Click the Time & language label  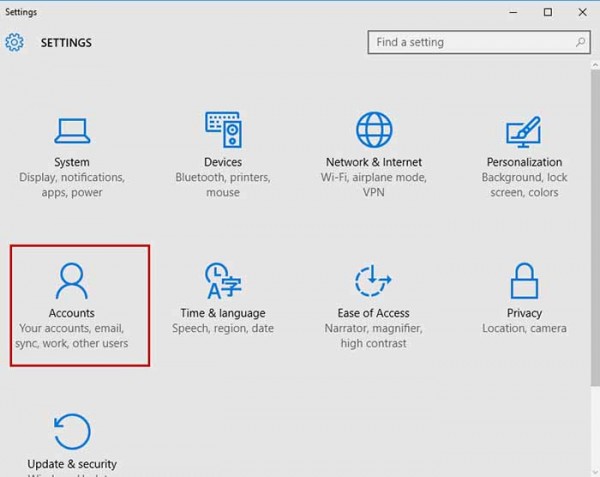pos(223,313)
